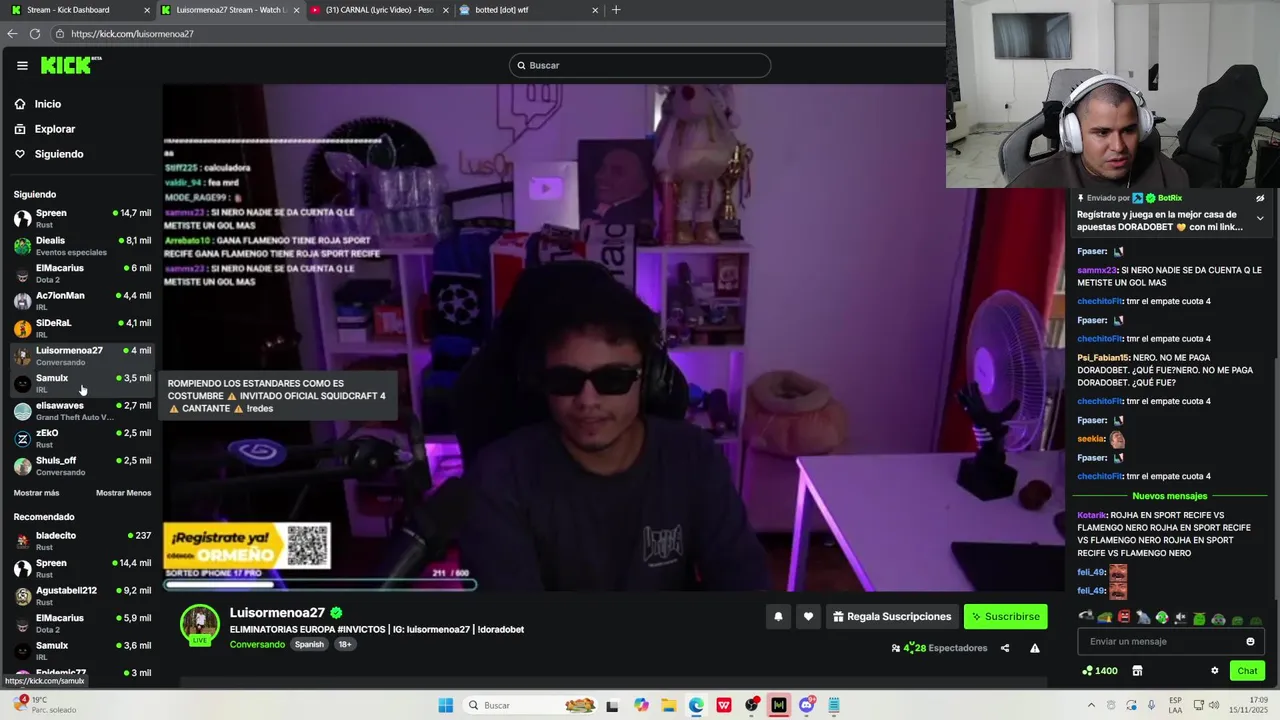This screenshot has width=1280, height=720.
Task: Open Microsoft Edge from taskbar
Action: click(696, 705)
